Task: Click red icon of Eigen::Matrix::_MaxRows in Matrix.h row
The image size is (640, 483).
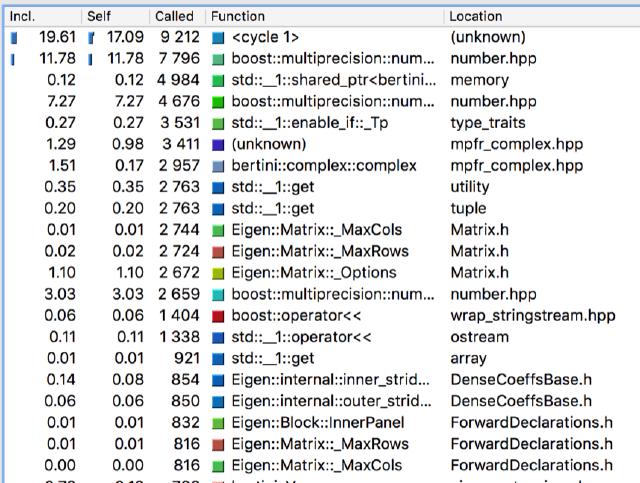Action: (218, 252)
